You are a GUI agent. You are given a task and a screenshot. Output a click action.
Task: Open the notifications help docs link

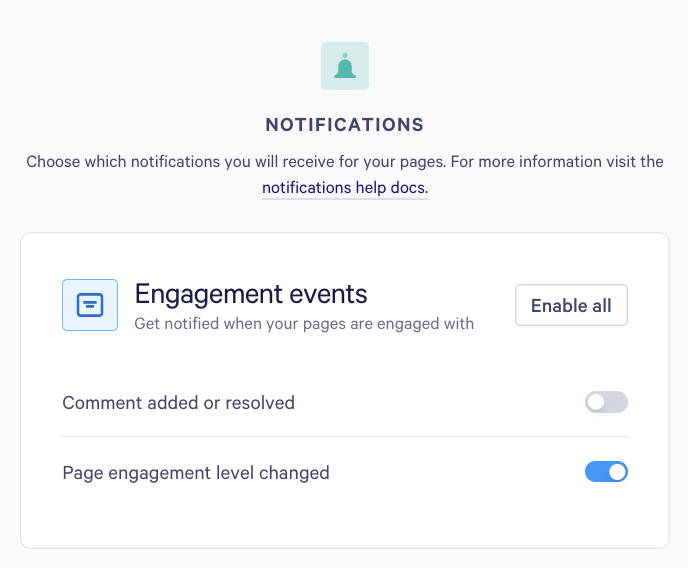345,188
